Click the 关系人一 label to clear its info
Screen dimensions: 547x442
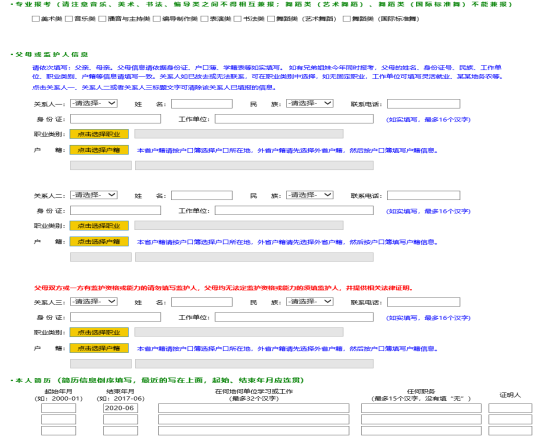point(49,104)
